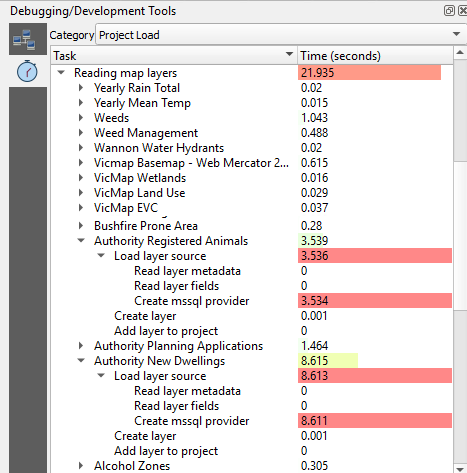Expand the Wannon Water Hydrants row
This screenshot has height=473, width=467.
coord(81,148)
